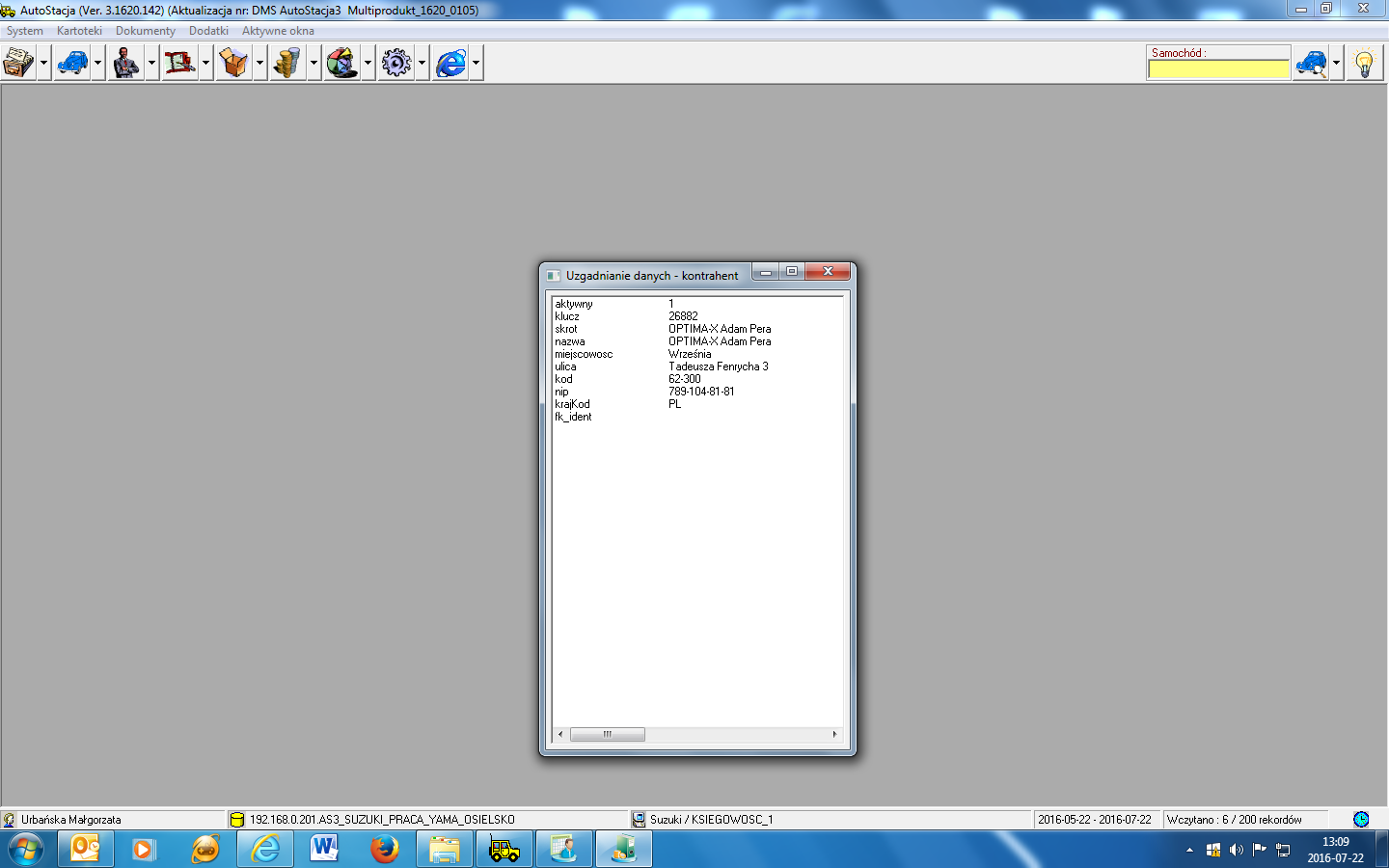Click the light bulb hint icon
Image resolution: width=1389 pixels, height=868 pixels.
[1364, 64]
